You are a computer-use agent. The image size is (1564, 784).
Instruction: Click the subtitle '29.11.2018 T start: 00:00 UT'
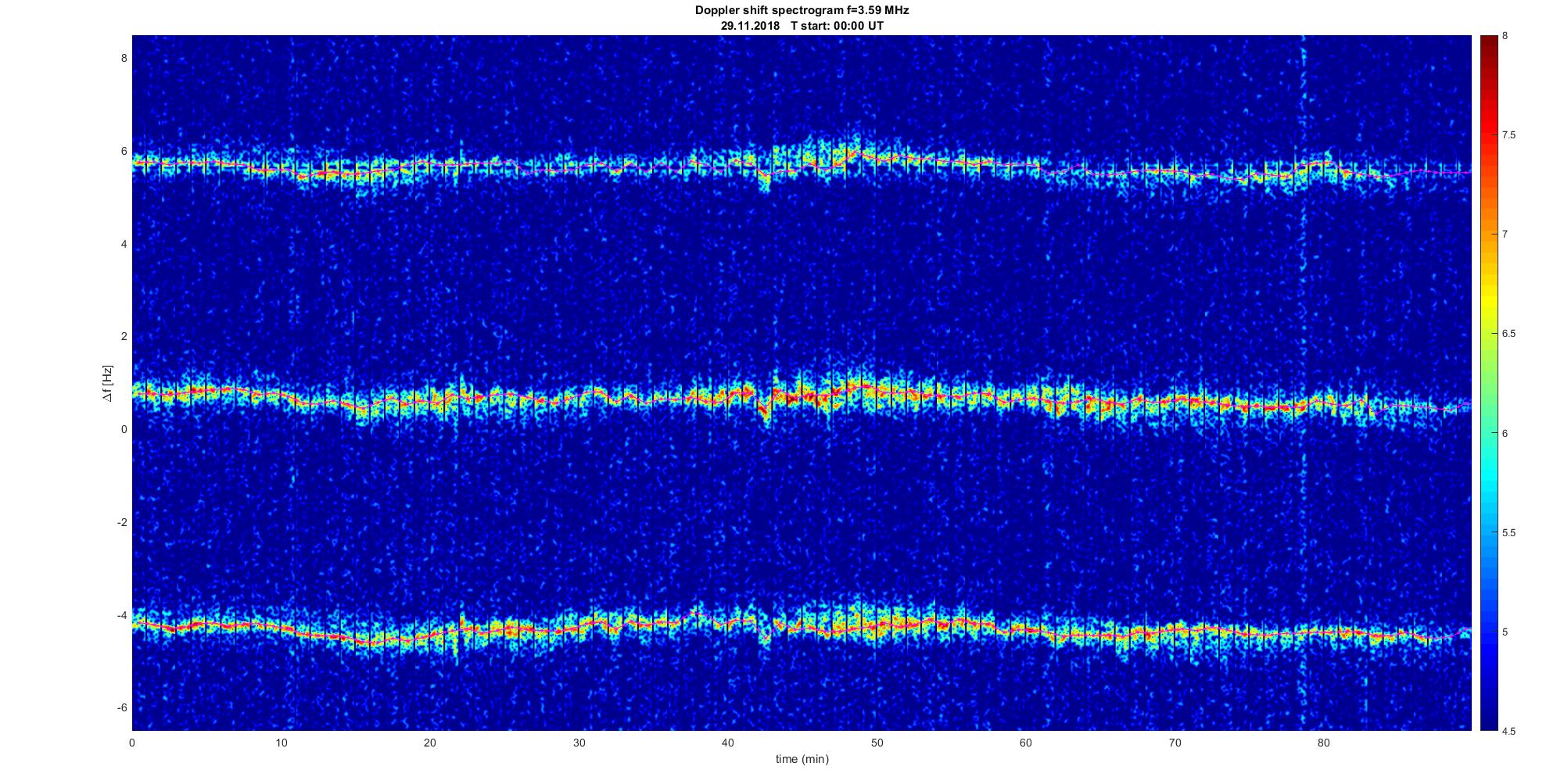pos(802,25)
